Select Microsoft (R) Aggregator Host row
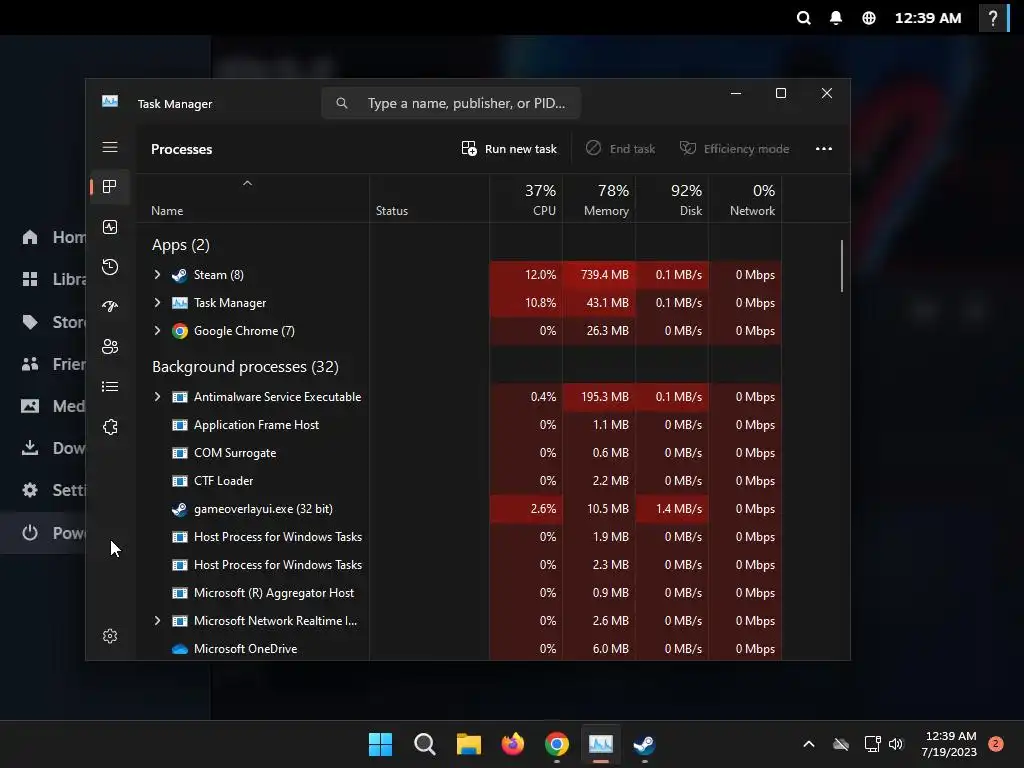The image size is (1024, 768). 274,593
